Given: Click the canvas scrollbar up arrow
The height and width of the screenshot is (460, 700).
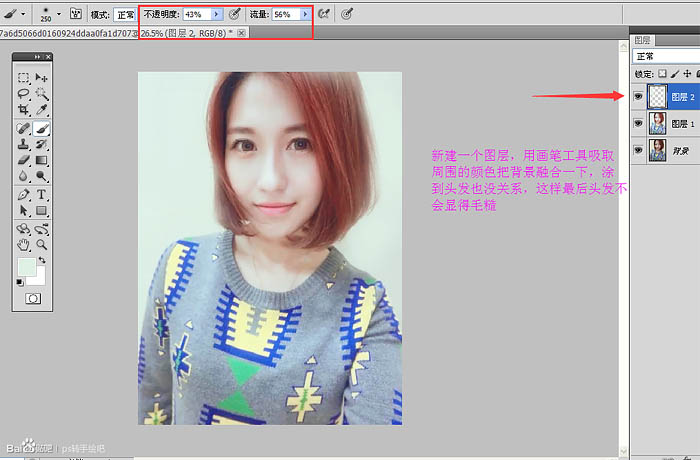Looking at the screenshot, I should (623, 46).
